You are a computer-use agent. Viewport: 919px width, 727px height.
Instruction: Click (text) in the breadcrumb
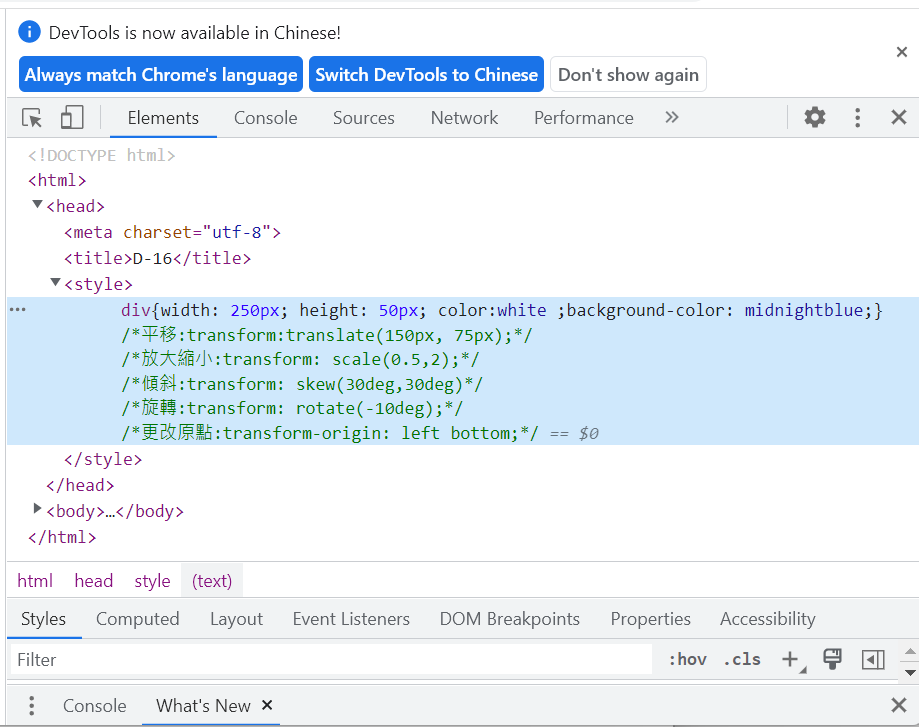click(x=212, y=581)
